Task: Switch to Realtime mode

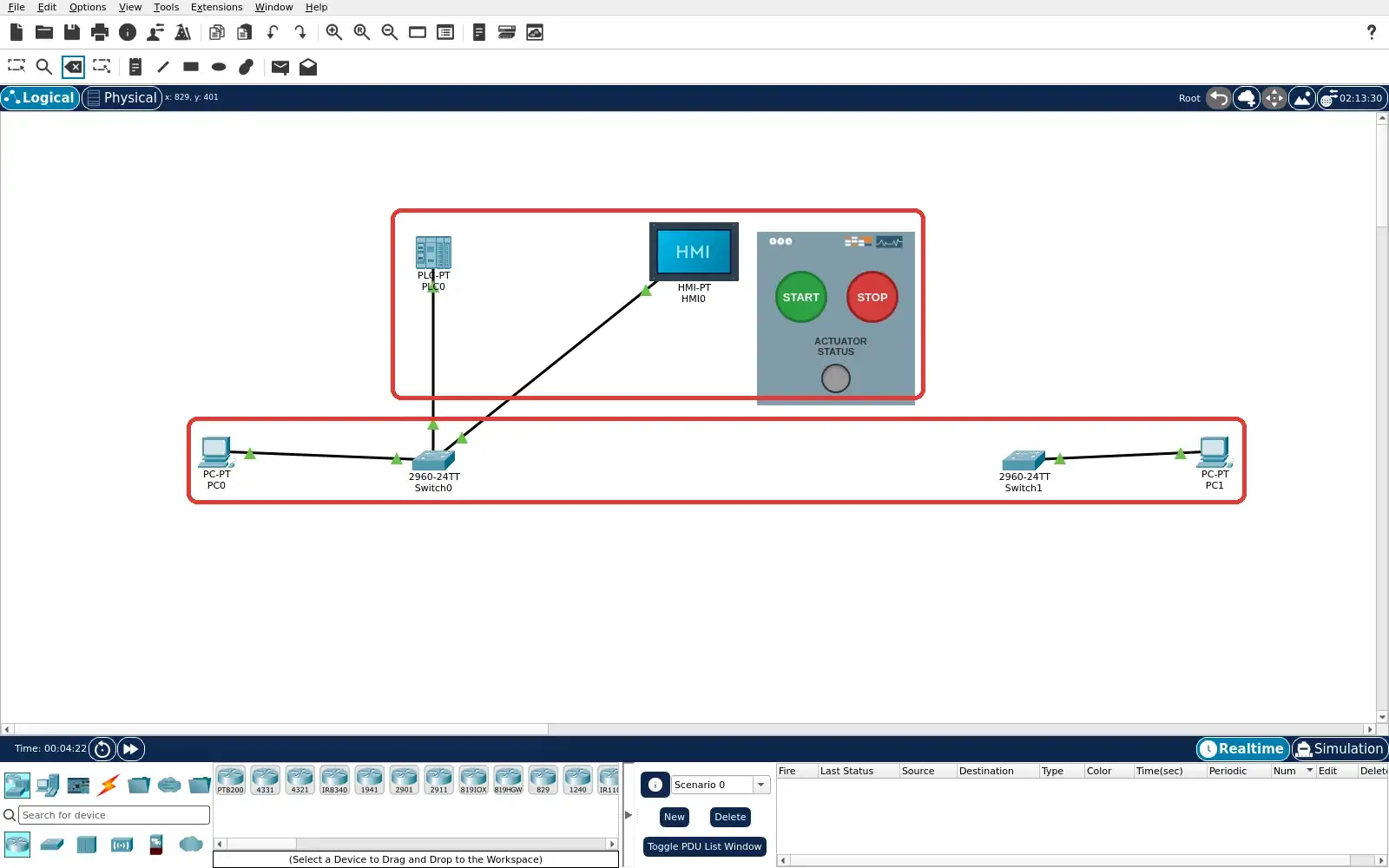Action: [1243, 748]
